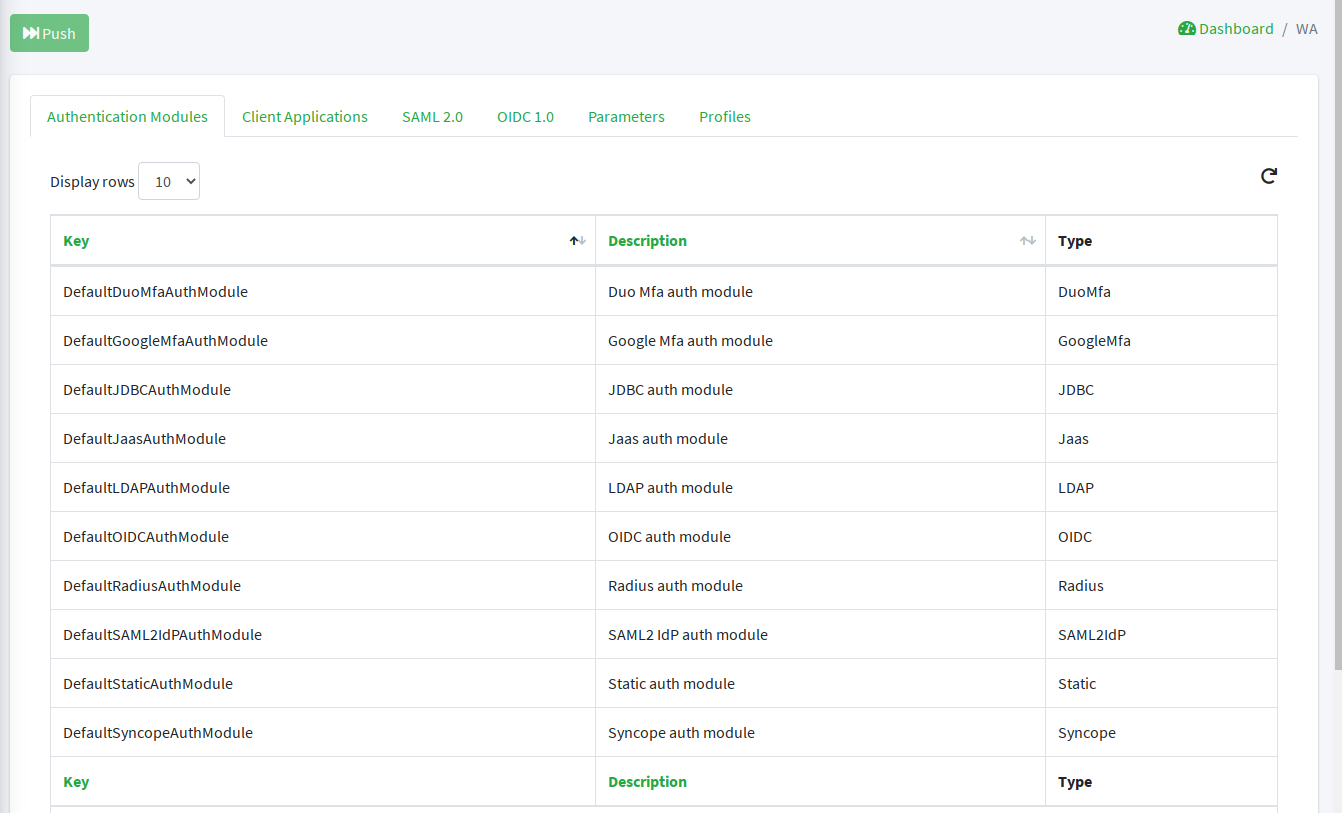The image size is (1342, 813).
Task: Select the DefaultLDAPAuthModule row
Action: coord(146,488)
